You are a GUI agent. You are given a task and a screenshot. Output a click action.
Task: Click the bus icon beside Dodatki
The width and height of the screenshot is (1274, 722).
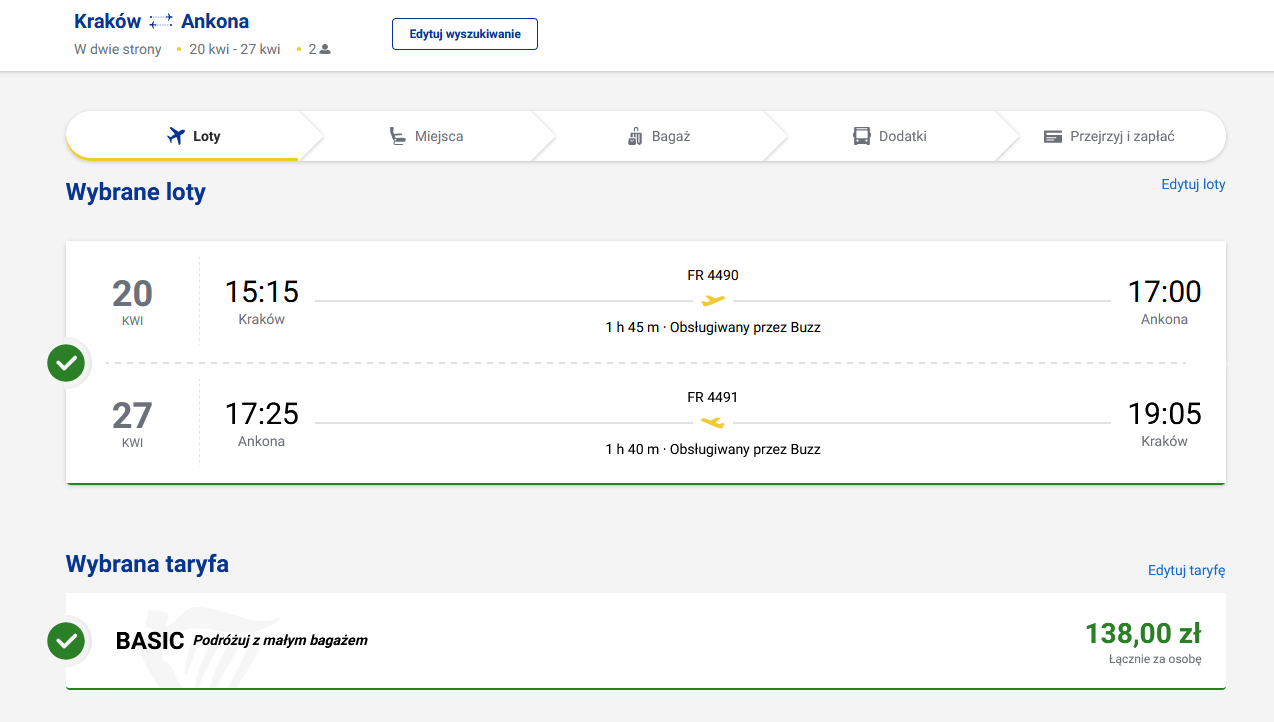(861, 136)
